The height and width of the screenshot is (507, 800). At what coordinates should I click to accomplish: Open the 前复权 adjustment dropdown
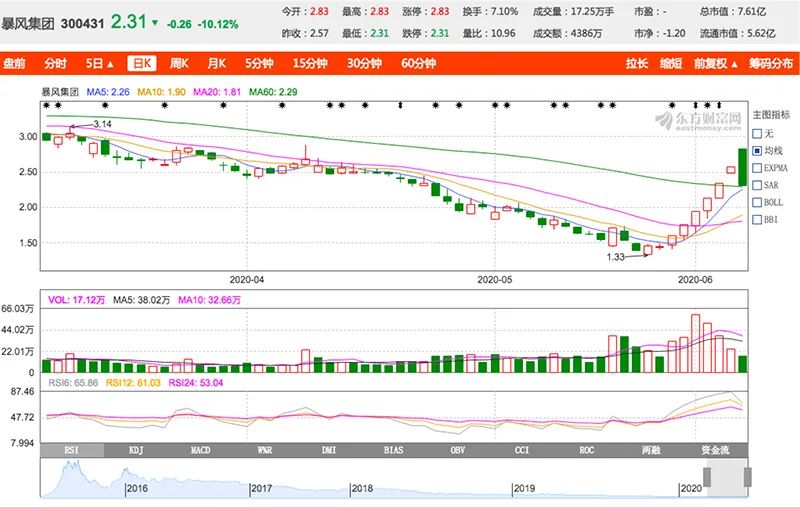point(716,63)
